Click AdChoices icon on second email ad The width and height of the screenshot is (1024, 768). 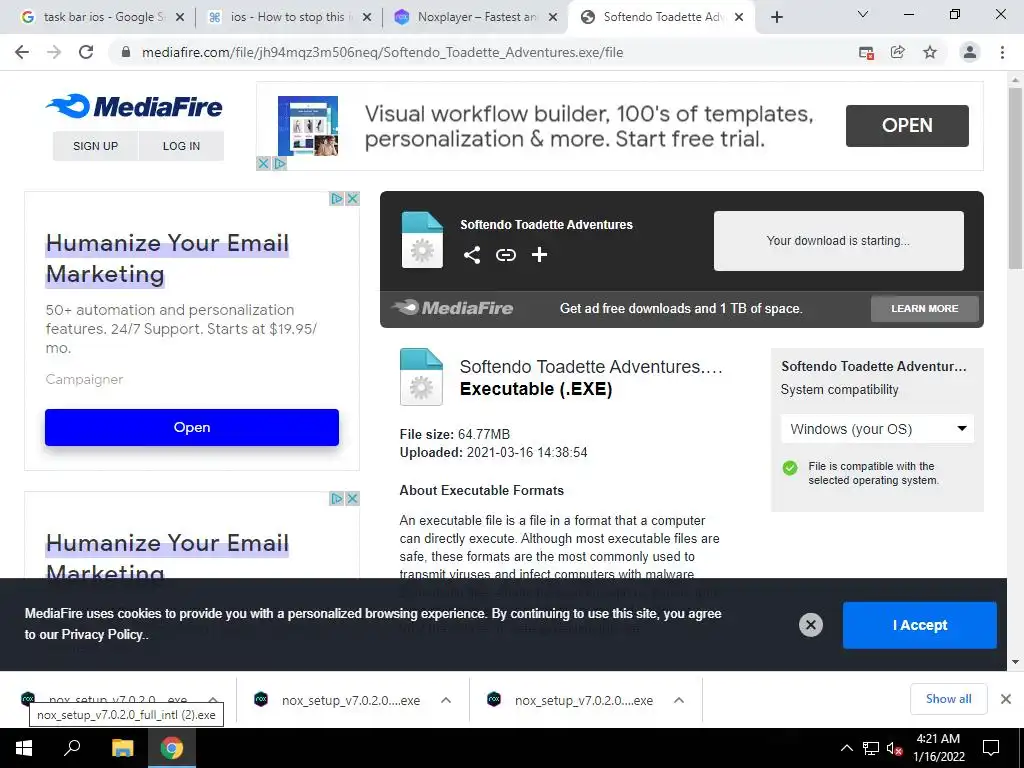[x=336, y=498]
